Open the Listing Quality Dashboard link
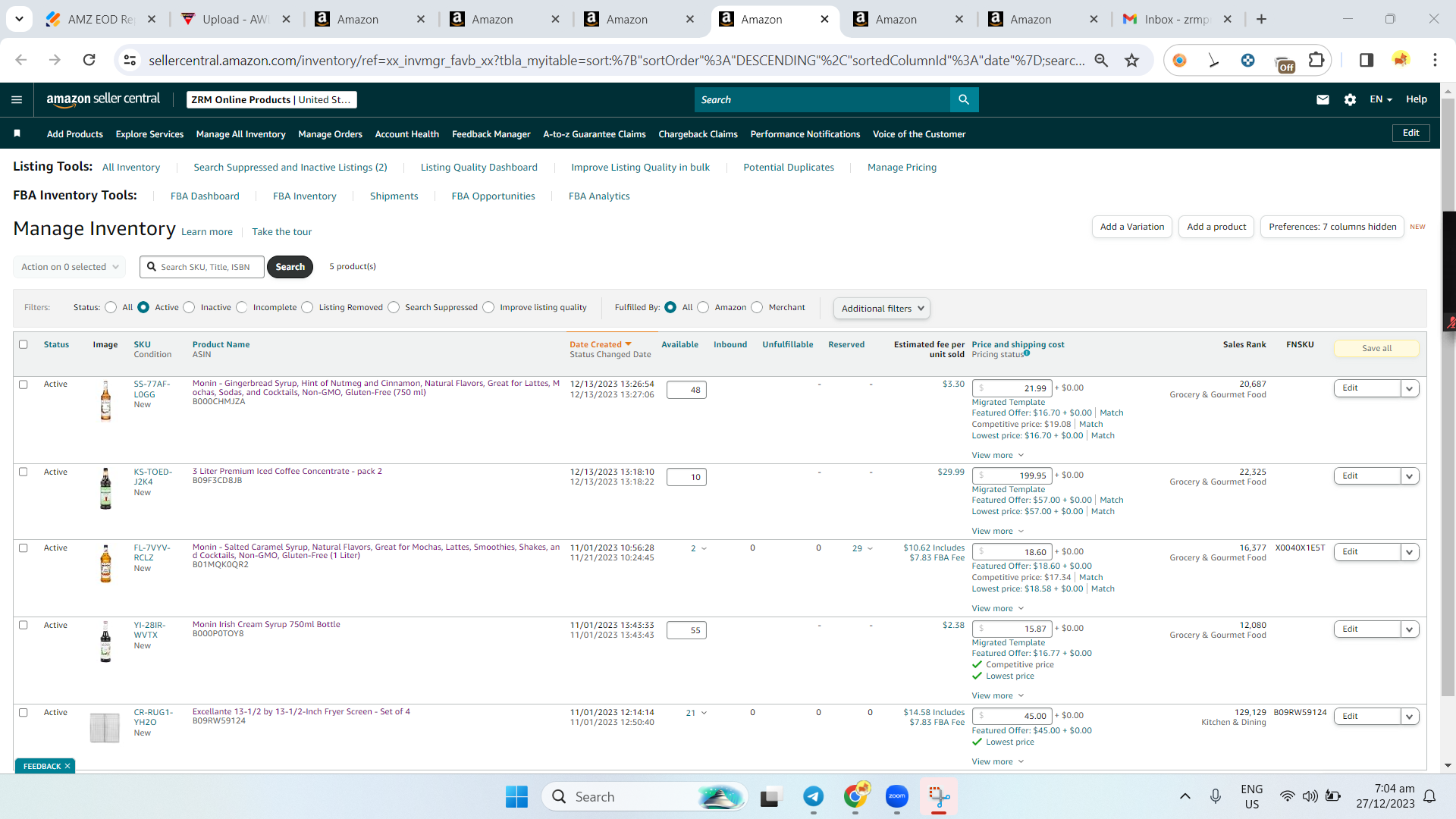 pyautogui.click(x=479, y=167)
